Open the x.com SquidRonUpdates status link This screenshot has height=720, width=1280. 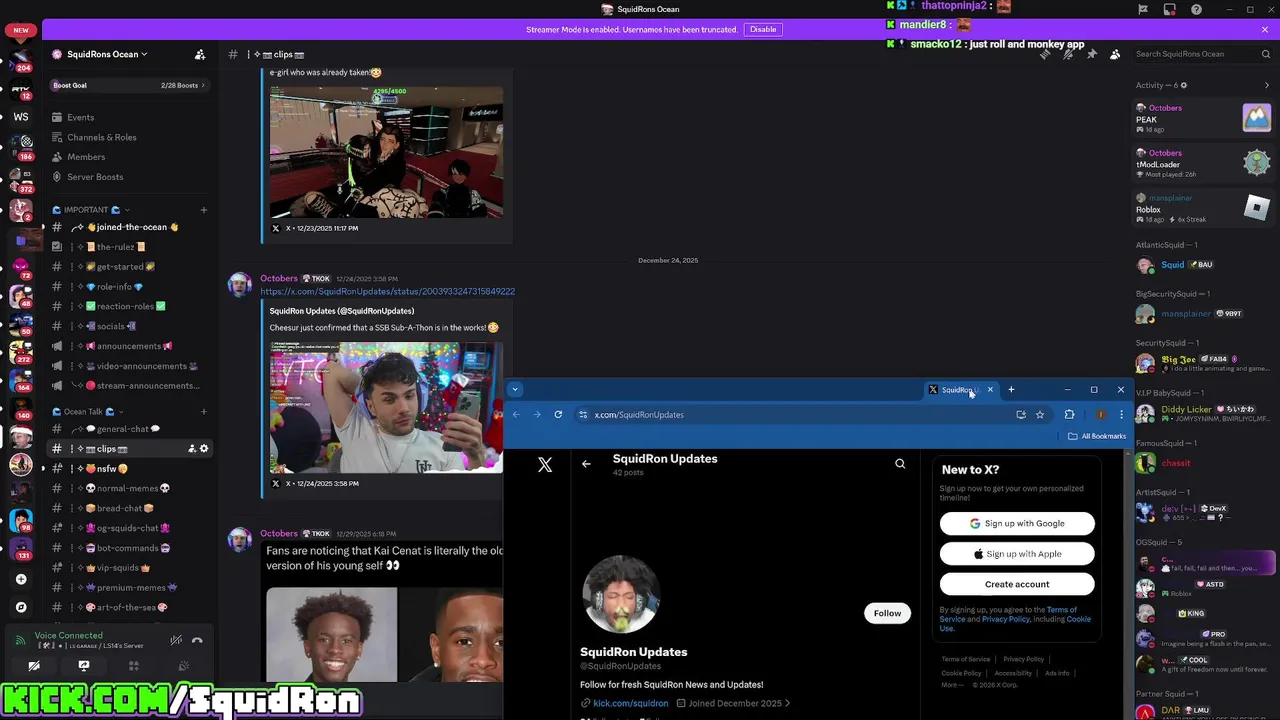pyautogui.click(x=387, y=291)
